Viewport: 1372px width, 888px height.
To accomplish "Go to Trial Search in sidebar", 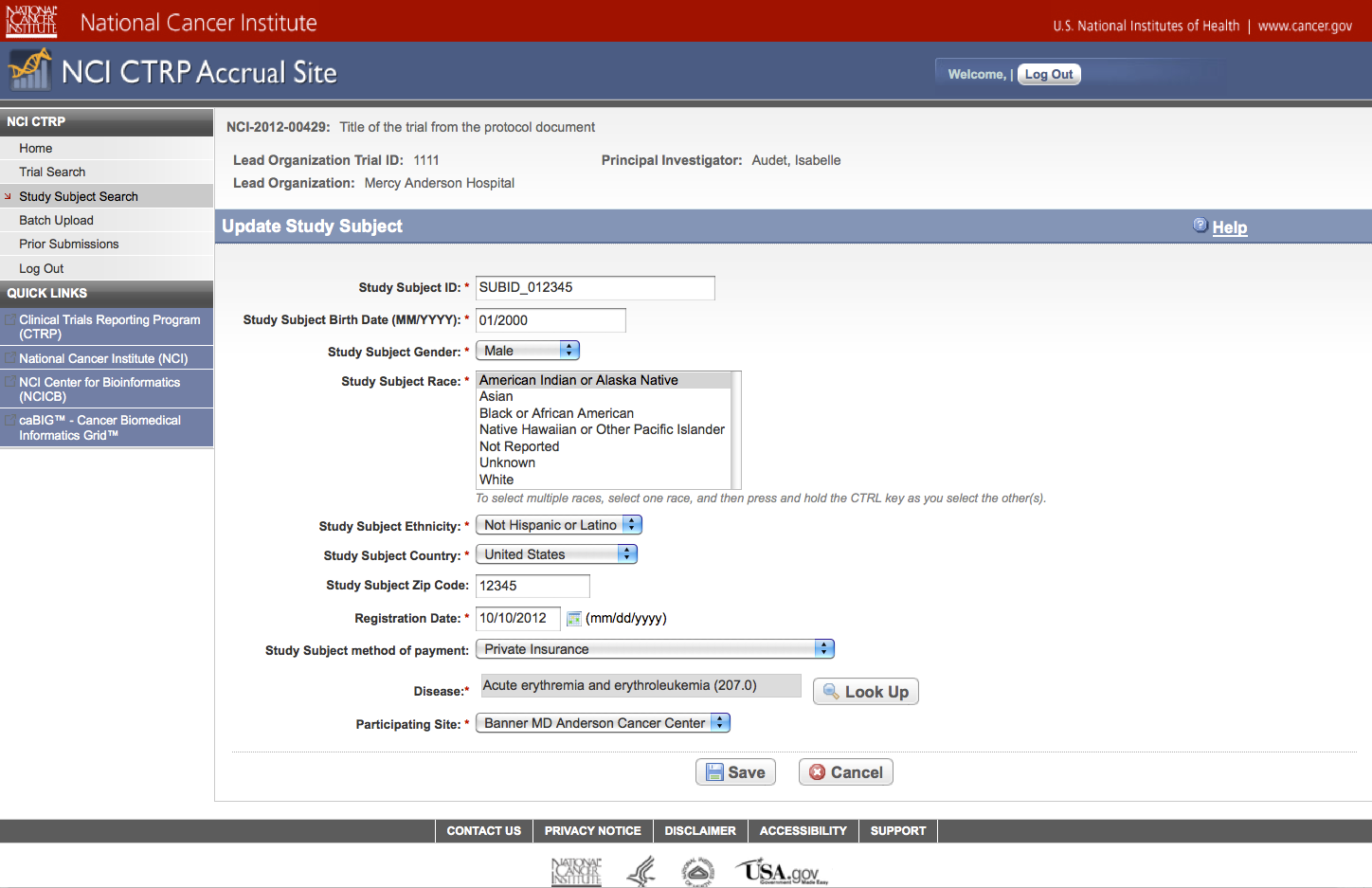I will [52, 172].
